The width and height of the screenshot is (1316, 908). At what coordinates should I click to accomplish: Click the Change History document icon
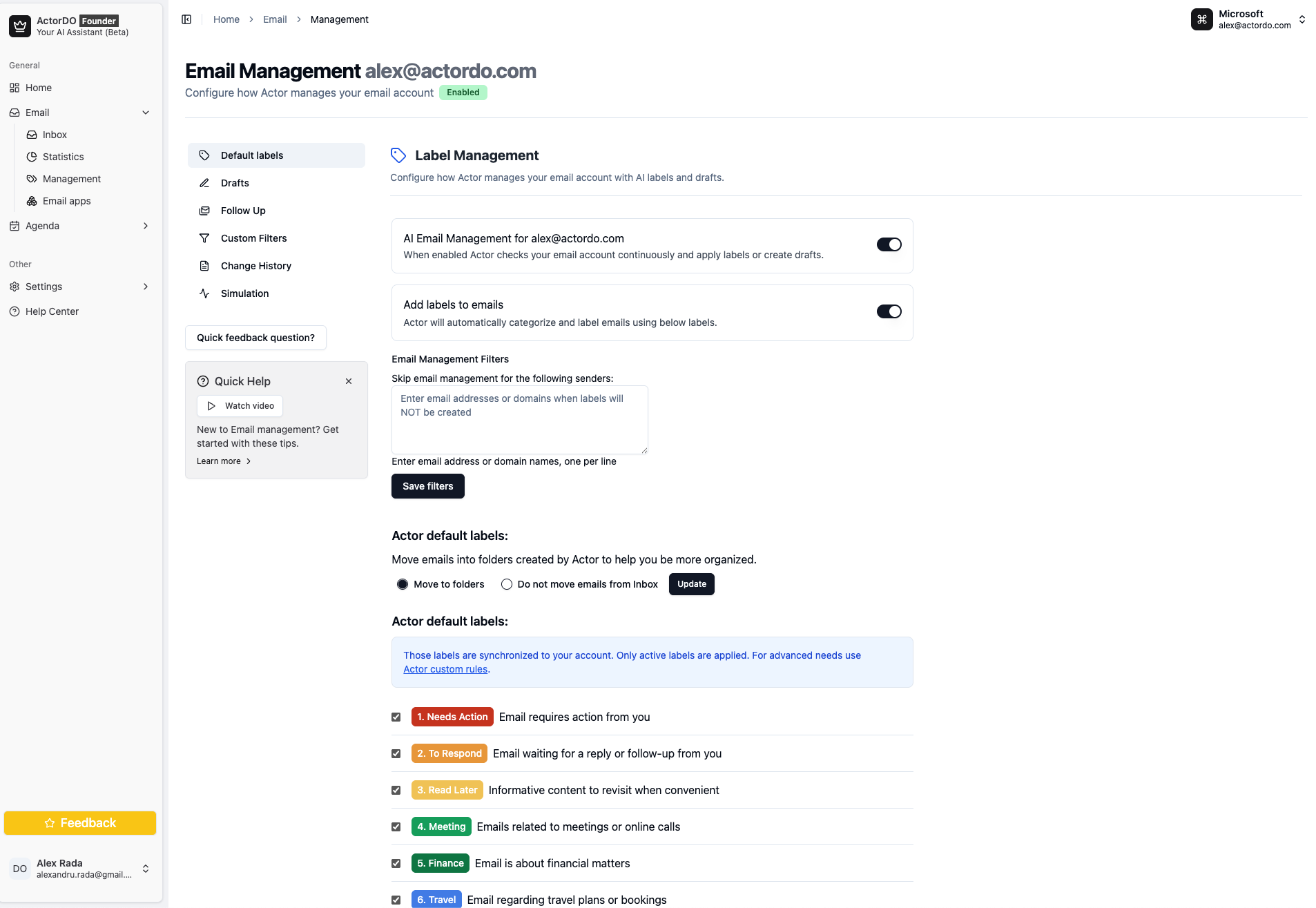click(204, 266)
